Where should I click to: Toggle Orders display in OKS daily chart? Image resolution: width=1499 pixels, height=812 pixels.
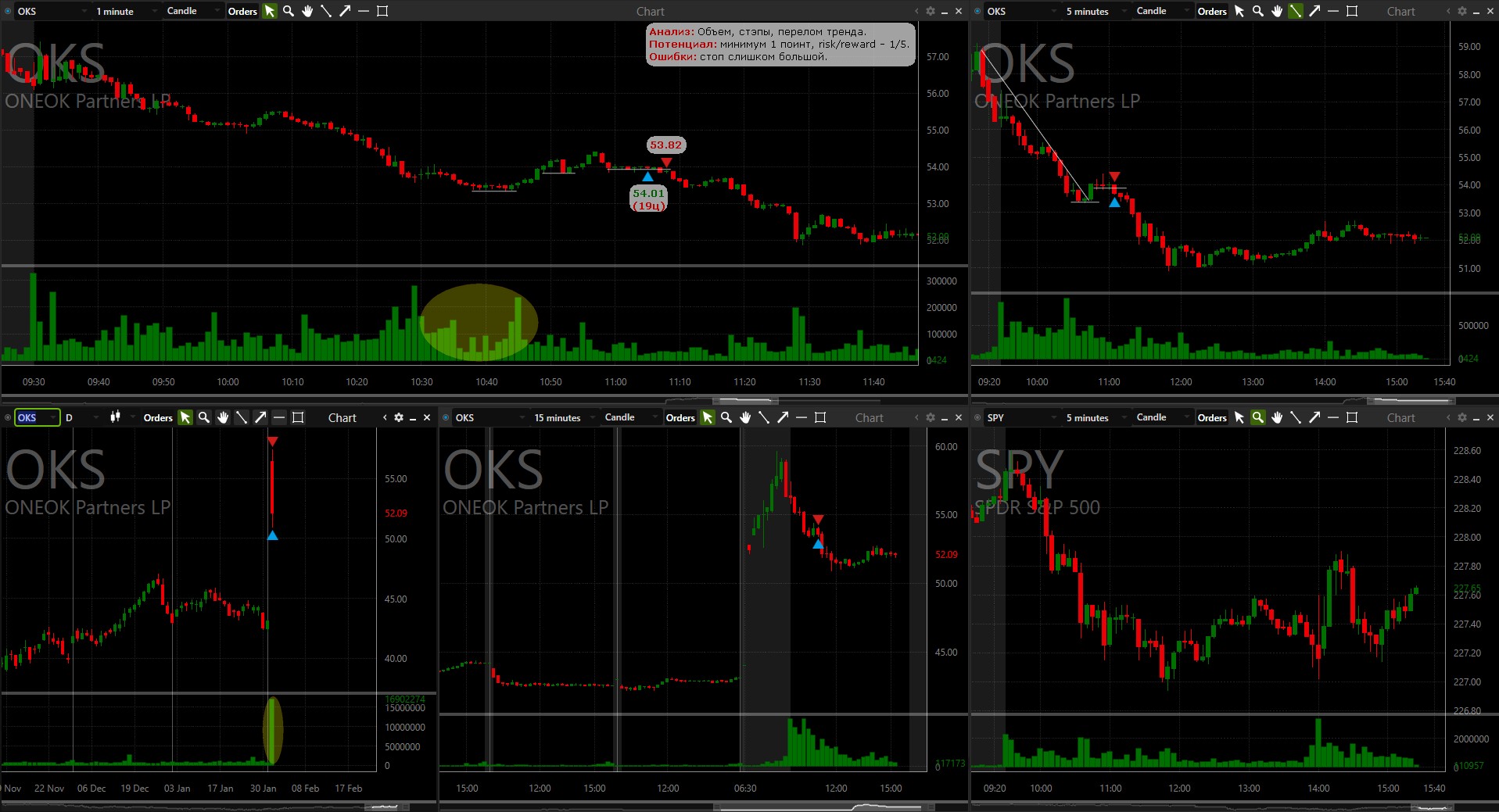(x=158, y=417)
